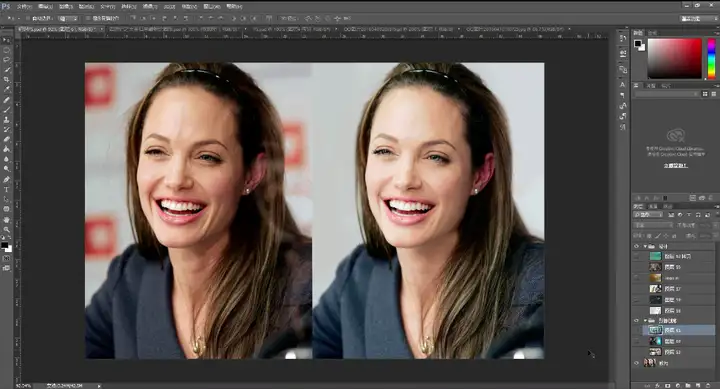Open the layer filter kind dropdown
720x389 pixels.
[x=648, y=214]
